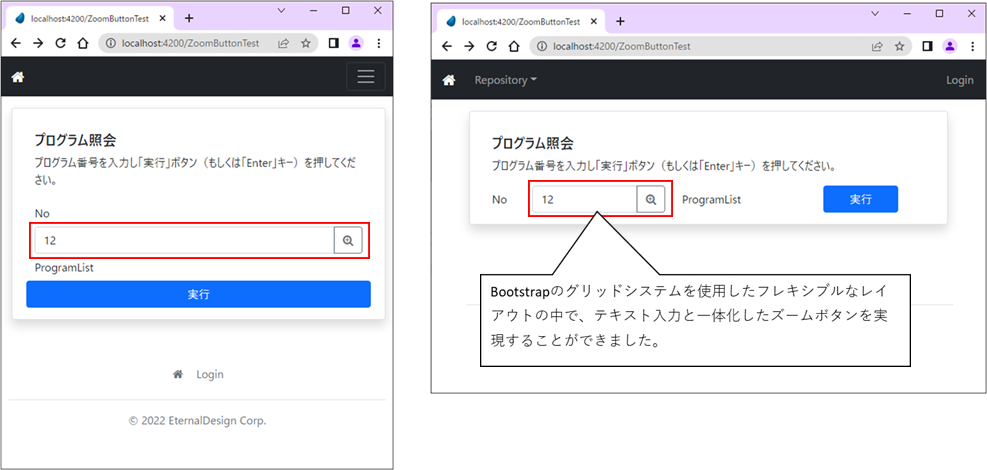Click the magnifier zoom button in the right window
987x470 pixels.
coord(650,200)
